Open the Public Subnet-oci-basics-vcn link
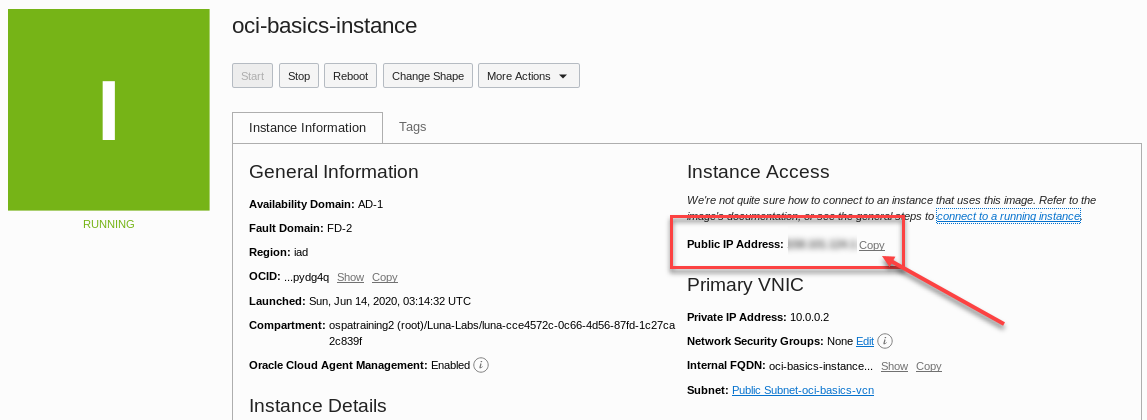This screenshot has height=420, width=1147. pos(803,390)
